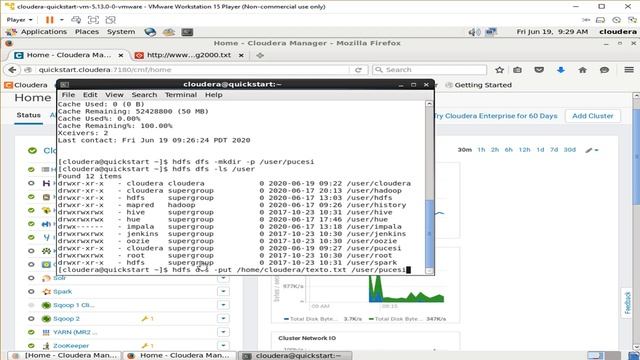Open the Firefox bookmarks library icon
Screen dimensions: 640x360
pos(518,70)
